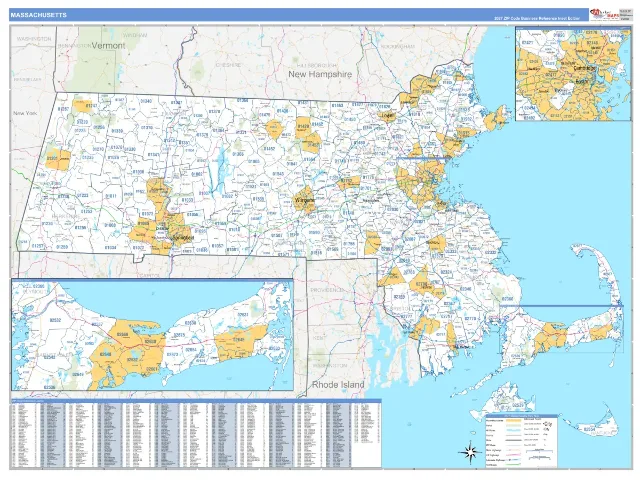The height and width of the screenshot is (480, 640).
Task: Click the WINDHAM county label
Action: coord(135,36)
